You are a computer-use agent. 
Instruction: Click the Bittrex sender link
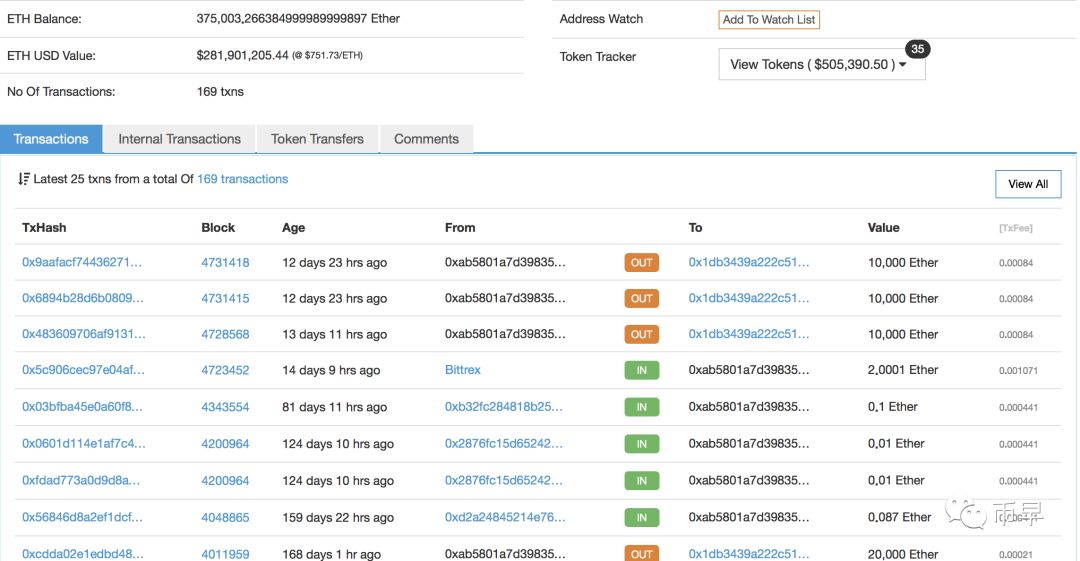point(463,370)
